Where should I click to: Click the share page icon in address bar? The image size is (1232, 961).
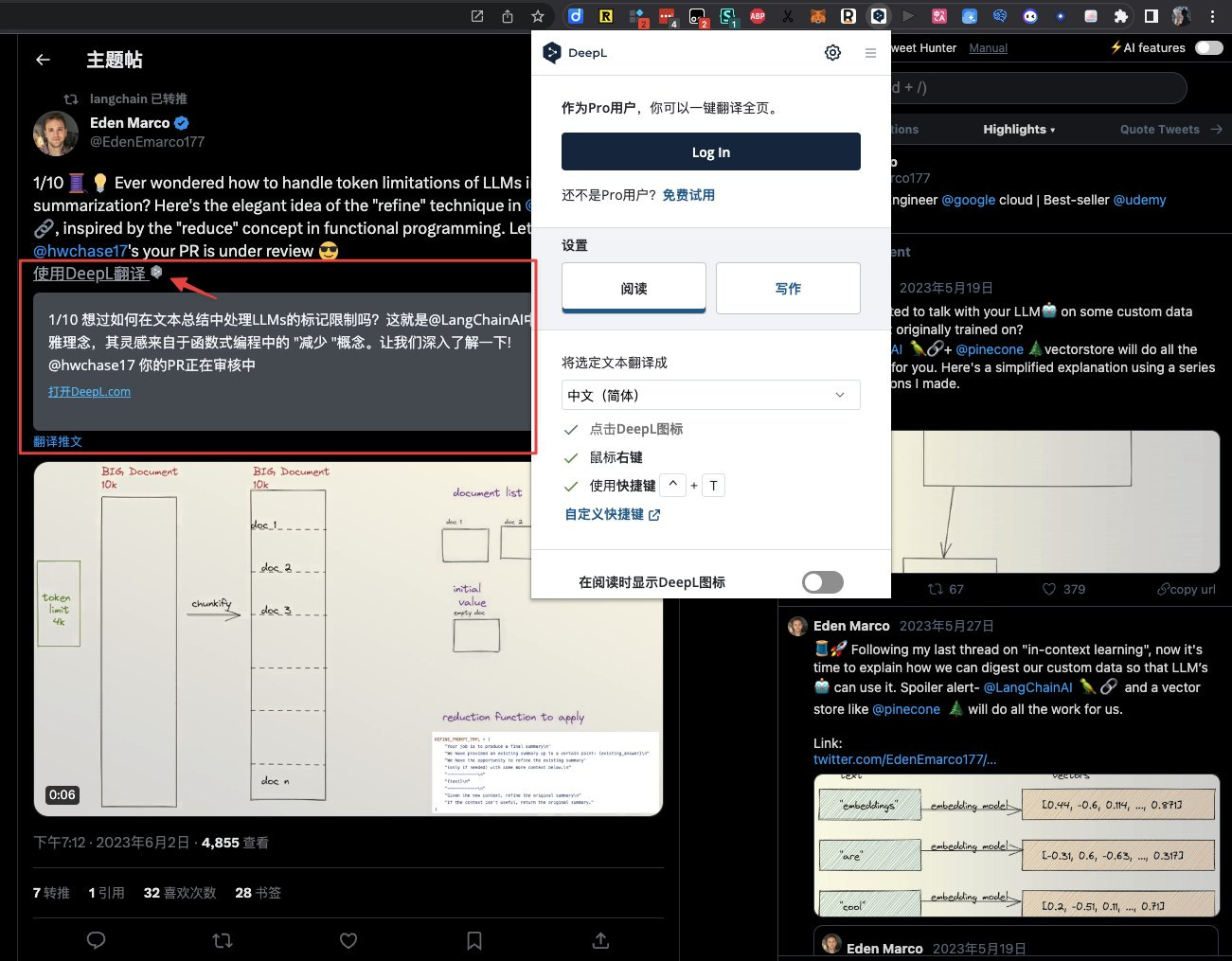[508, 16]
